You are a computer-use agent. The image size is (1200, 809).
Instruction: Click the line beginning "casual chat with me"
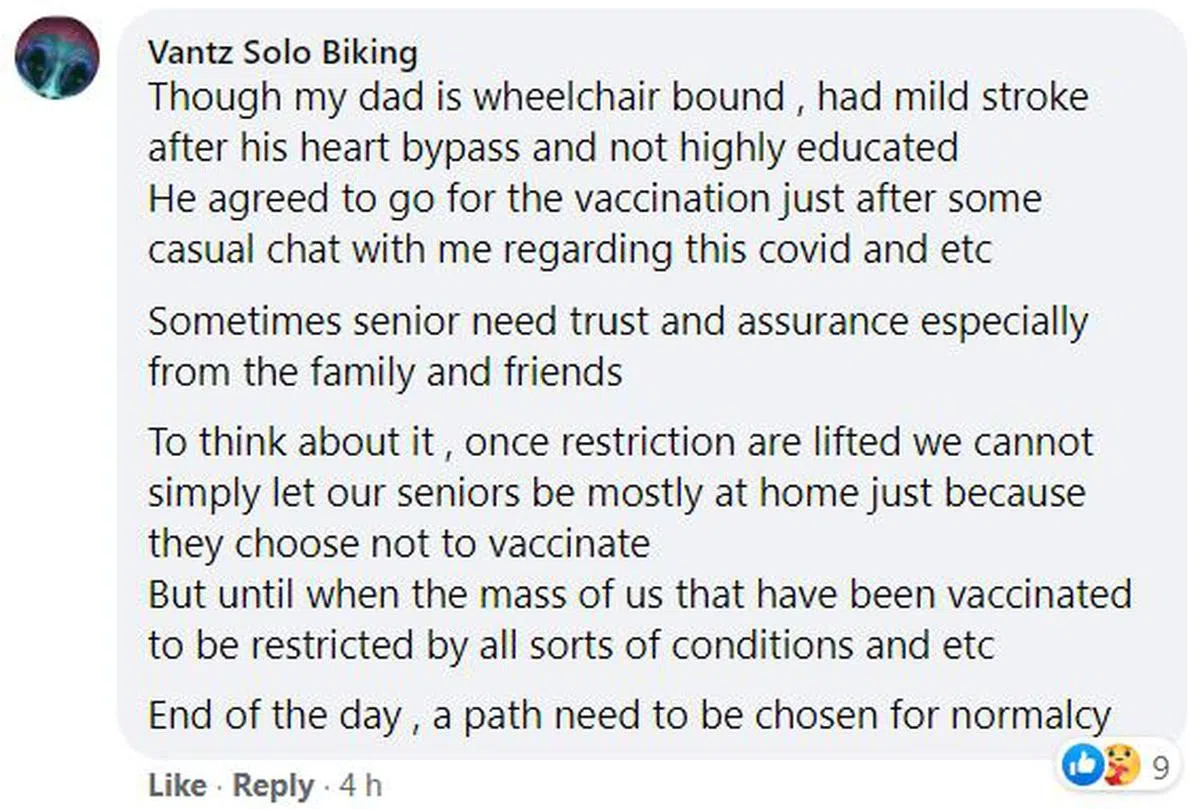pyautogui.click(x=569, y=249)
